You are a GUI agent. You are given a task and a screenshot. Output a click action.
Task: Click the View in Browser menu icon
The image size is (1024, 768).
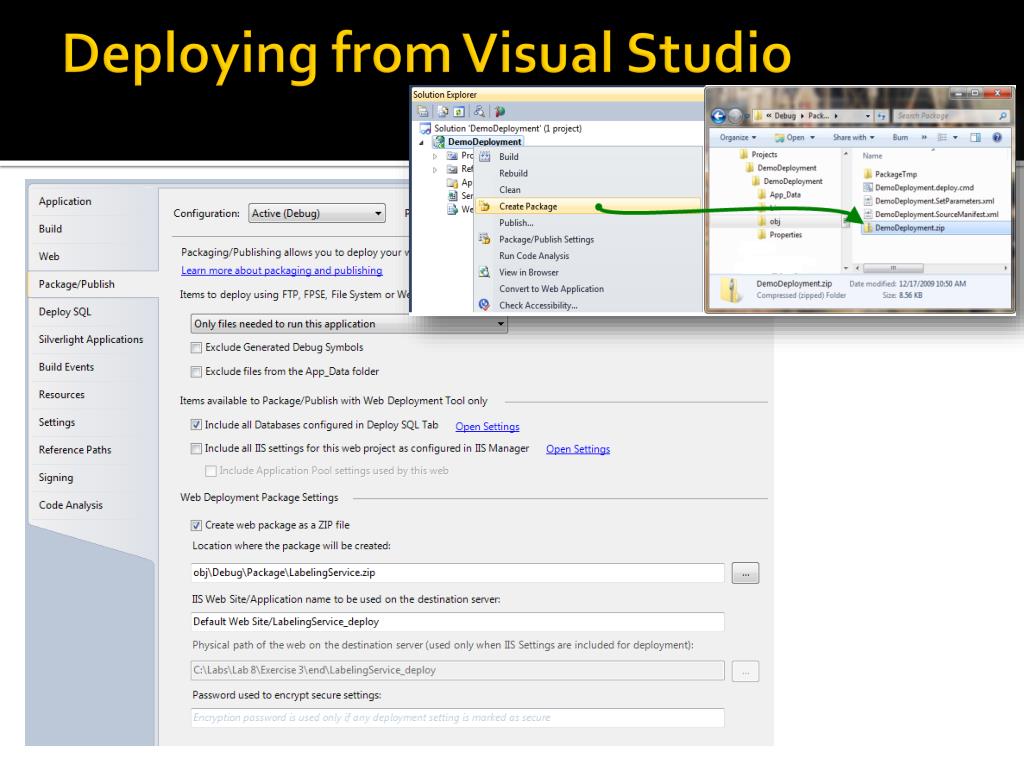485,272
